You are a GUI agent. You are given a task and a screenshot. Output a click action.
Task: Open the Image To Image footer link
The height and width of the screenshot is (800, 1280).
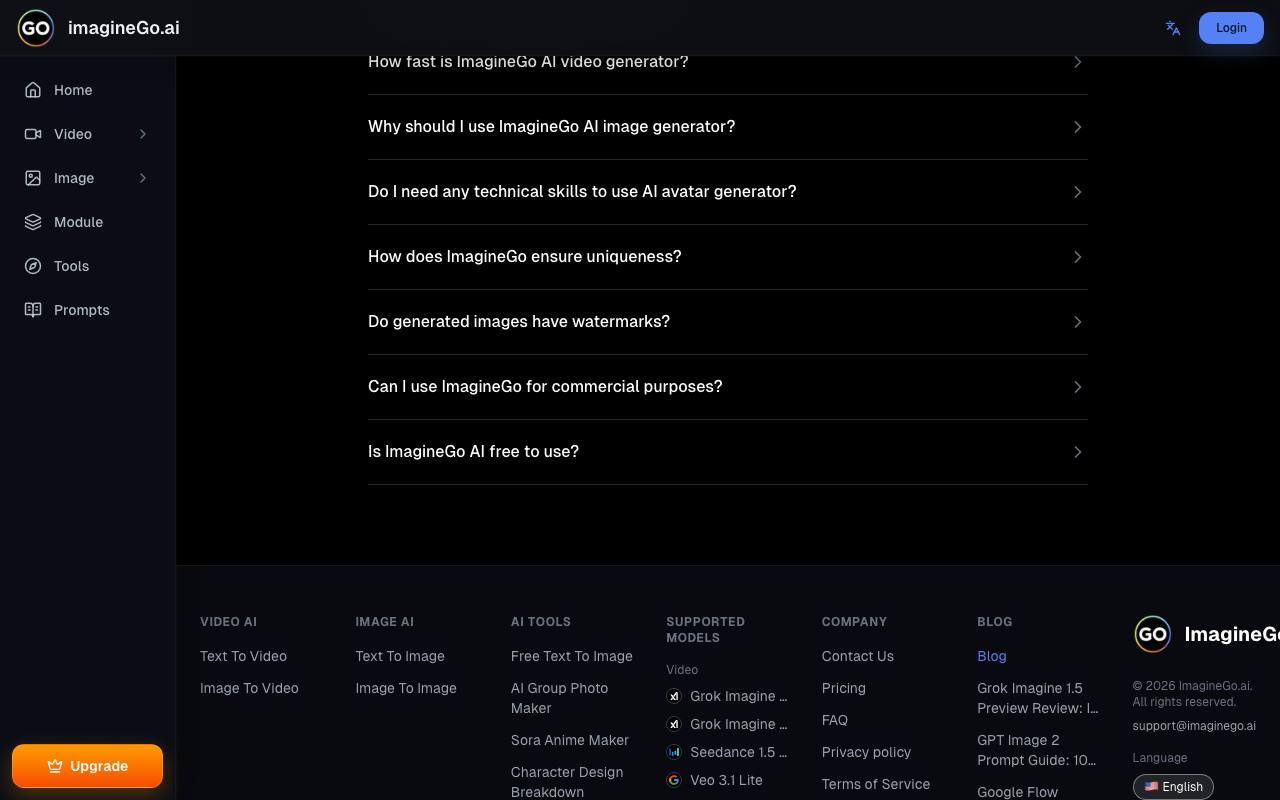pos(406,688)
